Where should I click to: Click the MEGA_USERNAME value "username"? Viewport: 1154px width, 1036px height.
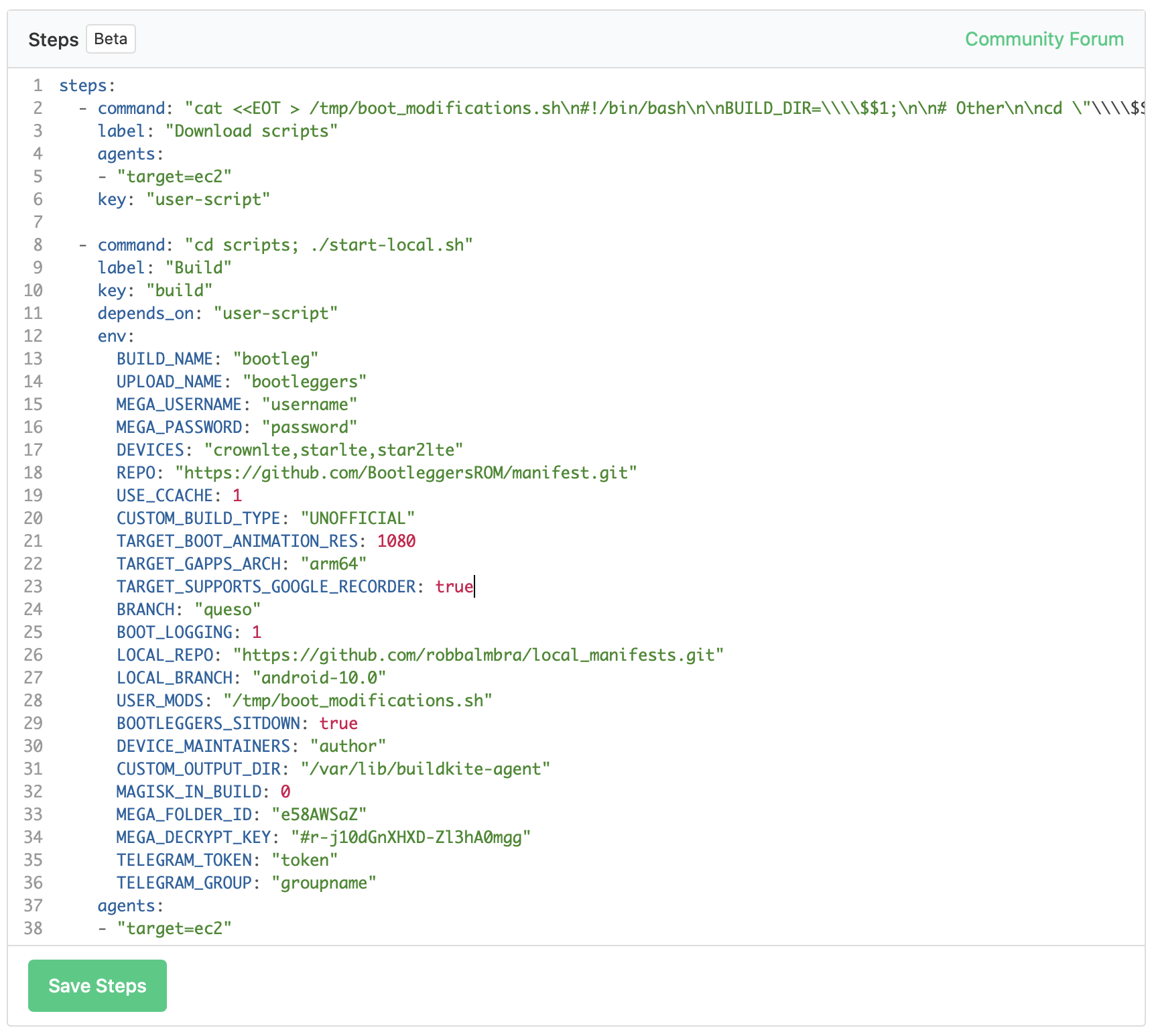(310, 405)
